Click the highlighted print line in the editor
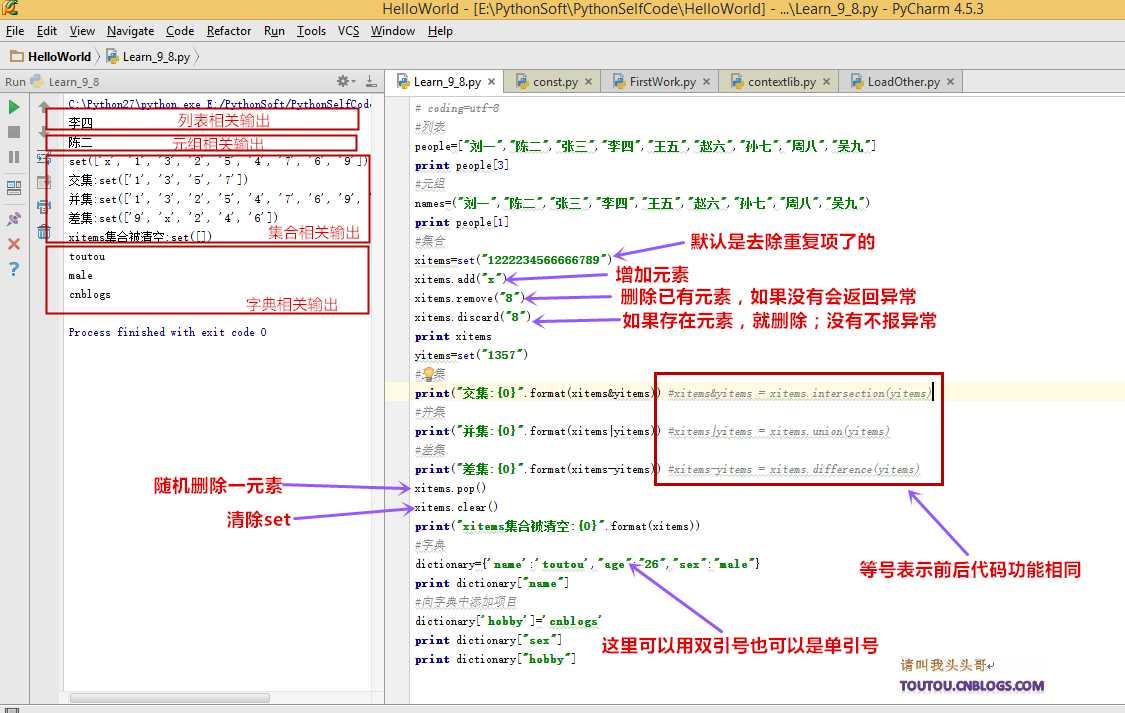The image size is (1125, 713). (480, 391)
